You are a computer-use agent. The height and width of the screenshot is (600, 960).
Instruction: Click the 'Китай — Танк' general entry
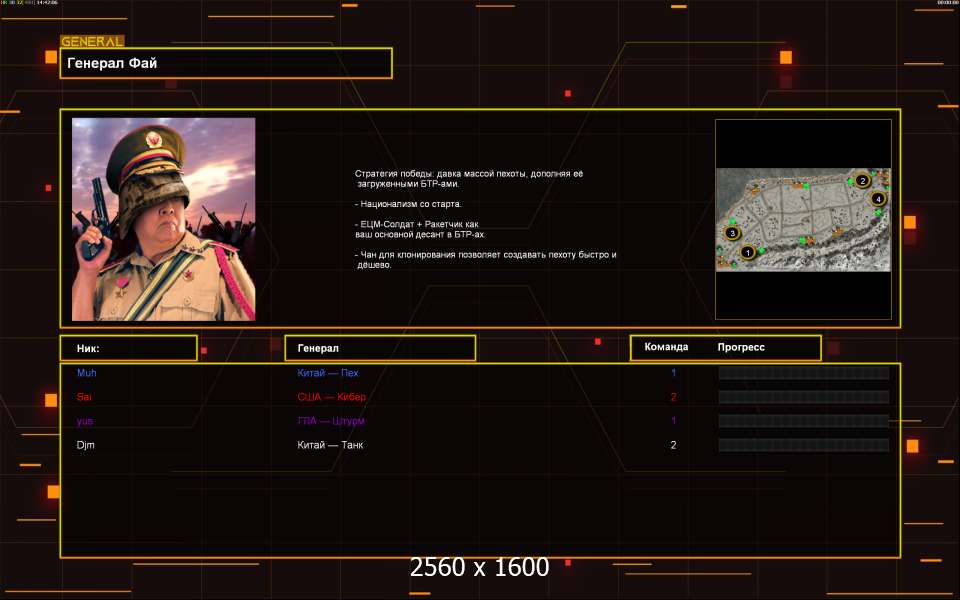330,445
